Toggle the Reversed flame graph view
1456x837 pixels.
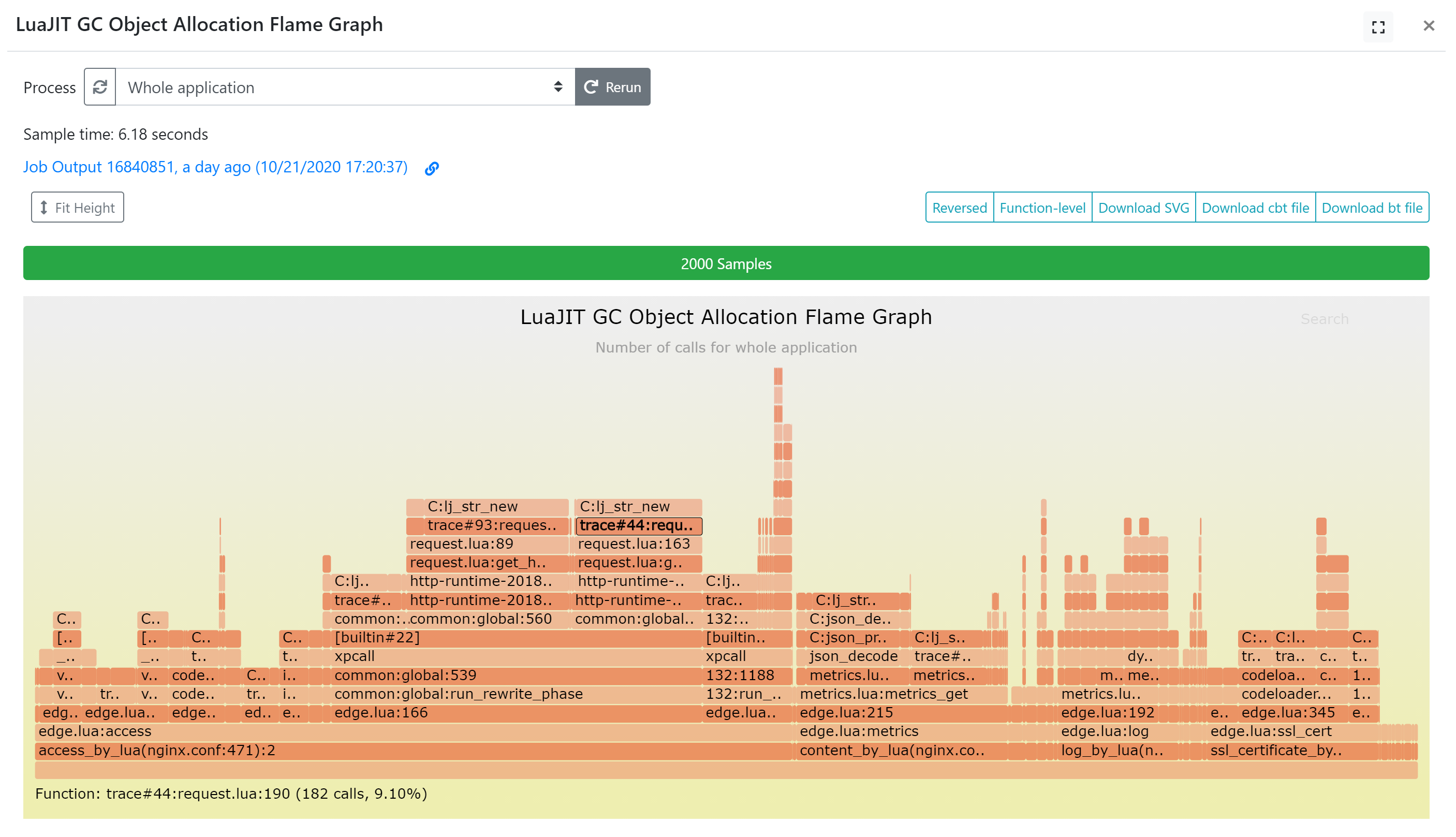[959, 208]
